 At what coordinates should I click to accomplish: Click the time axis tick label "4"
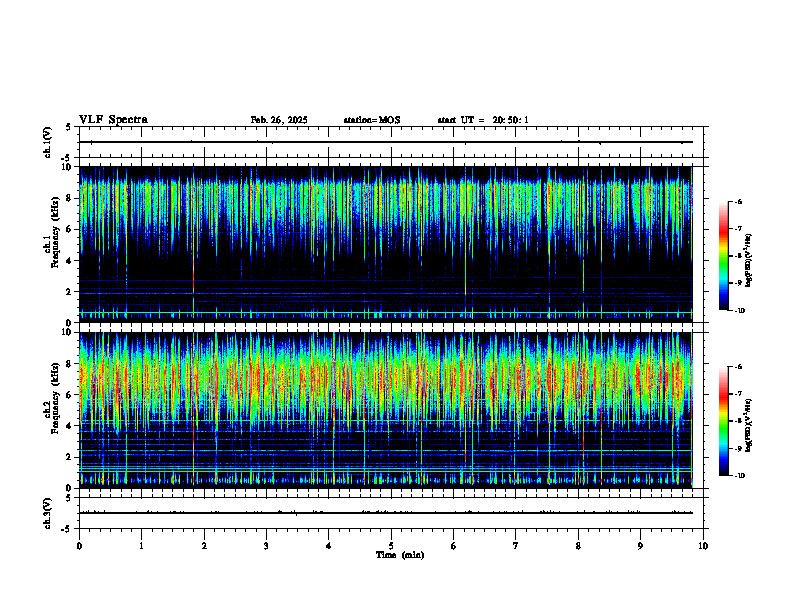(x=328, y=546)
